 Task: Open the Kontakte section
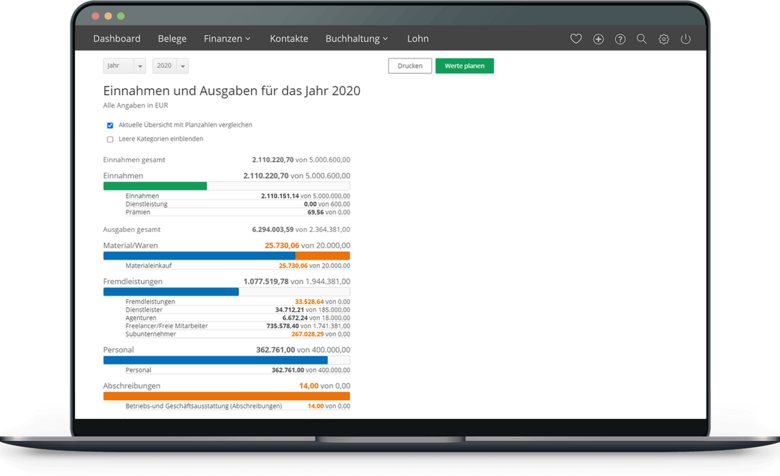289,39
